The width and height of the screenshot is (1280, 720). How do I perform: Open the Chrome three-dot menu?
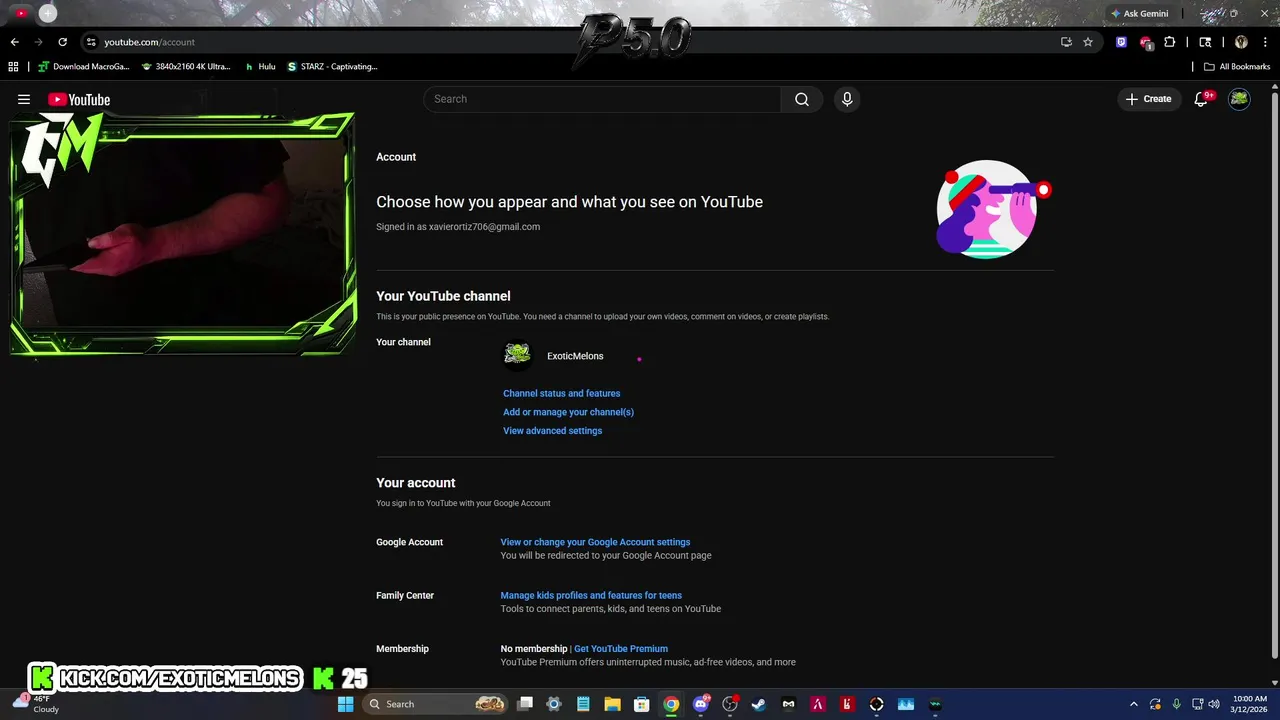coord(1264,42)
